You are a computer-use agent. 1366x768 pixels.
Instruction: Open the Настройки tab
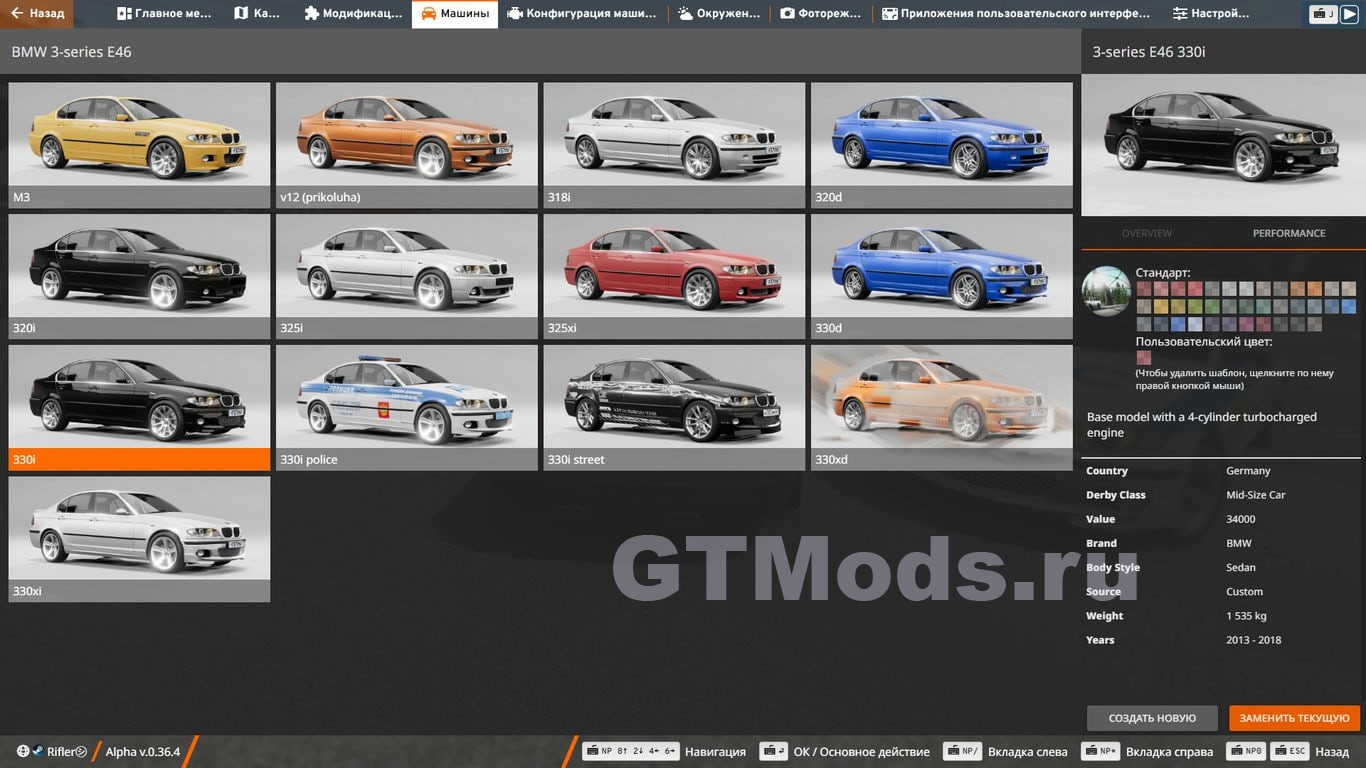(1211, 14)
